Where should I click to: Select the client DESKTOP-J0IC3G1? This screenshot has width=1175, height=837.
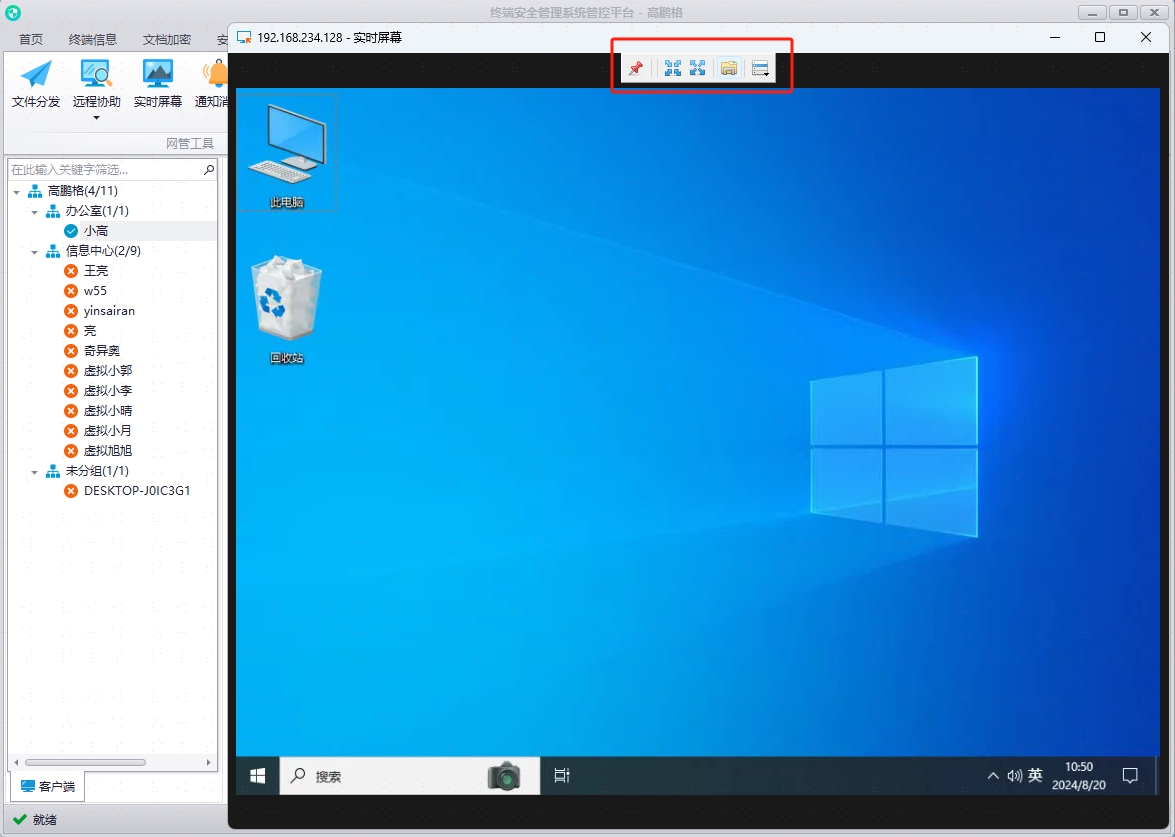pos(137,491)
